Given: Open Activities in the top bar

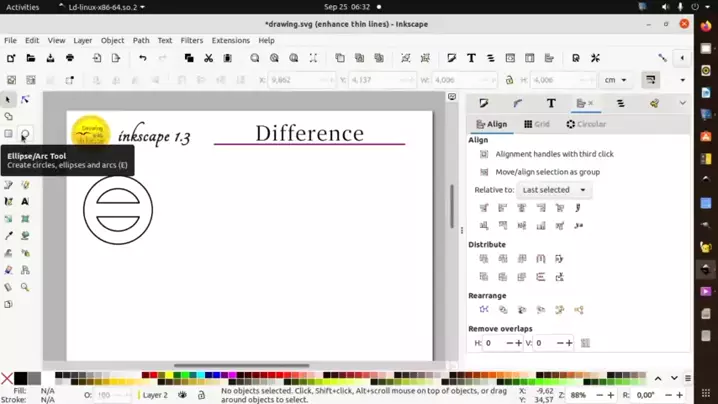Looking at the screenshot, I should [x=22, y=7].
